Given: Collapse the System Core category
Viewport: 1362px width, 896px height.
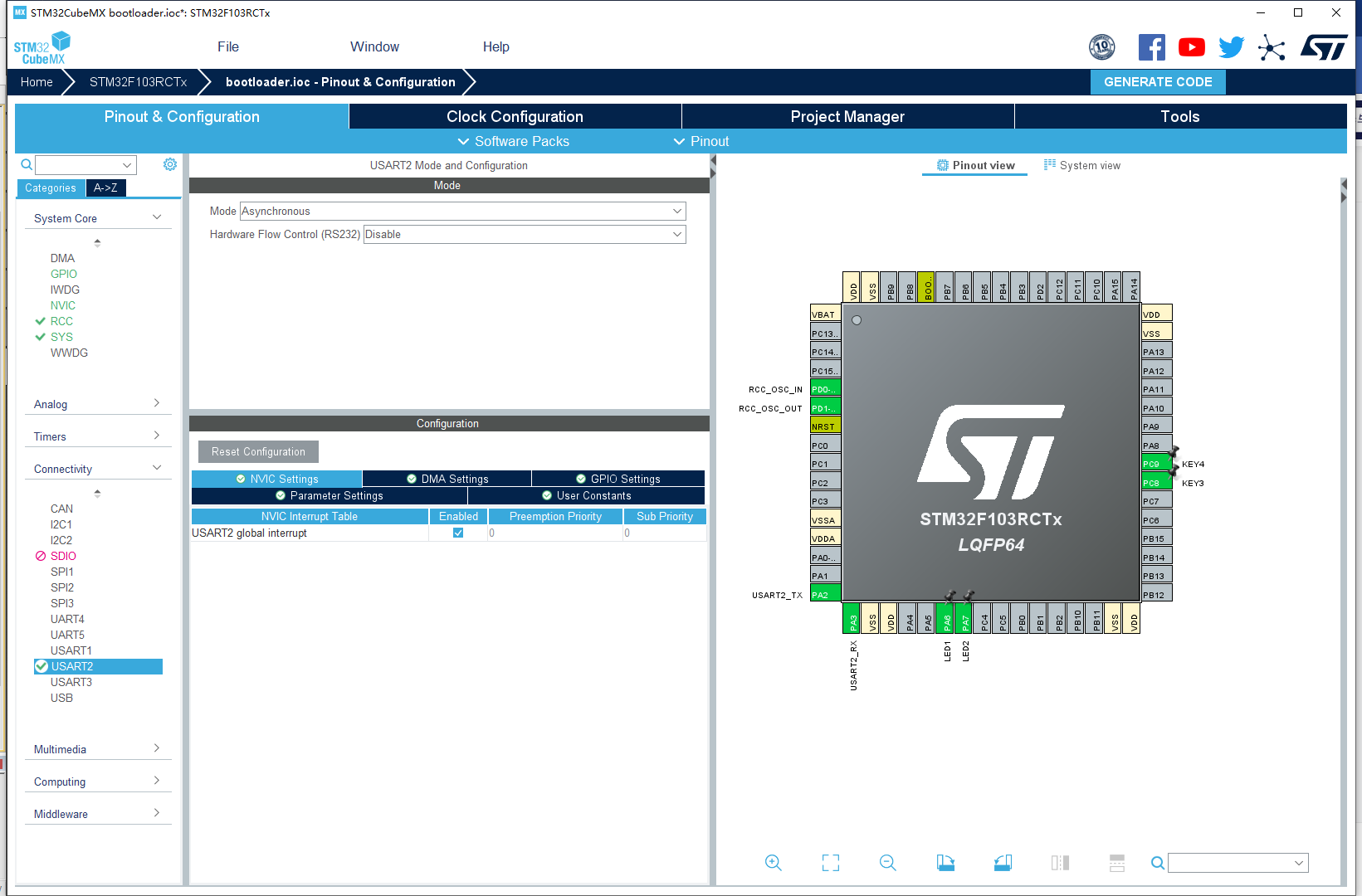Looking at the screenshot, I should (98, 218).
